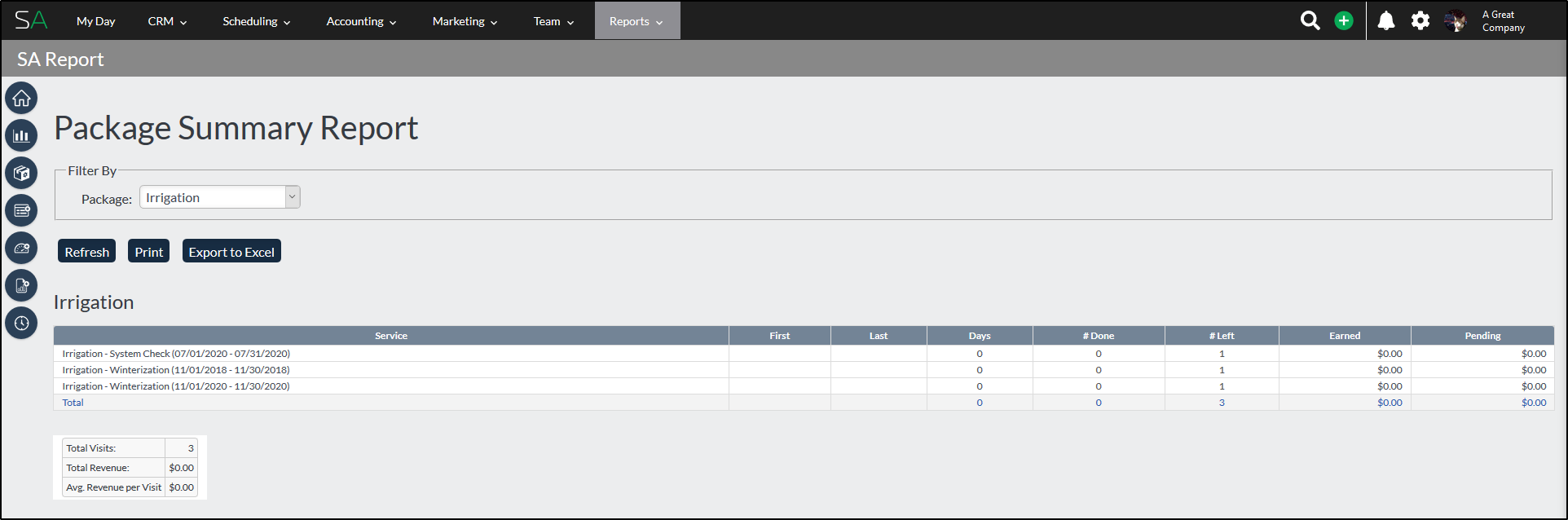This screenshot has height=520, width=1568.
Task: Go to My Day
Action: [x=95, y=21]
